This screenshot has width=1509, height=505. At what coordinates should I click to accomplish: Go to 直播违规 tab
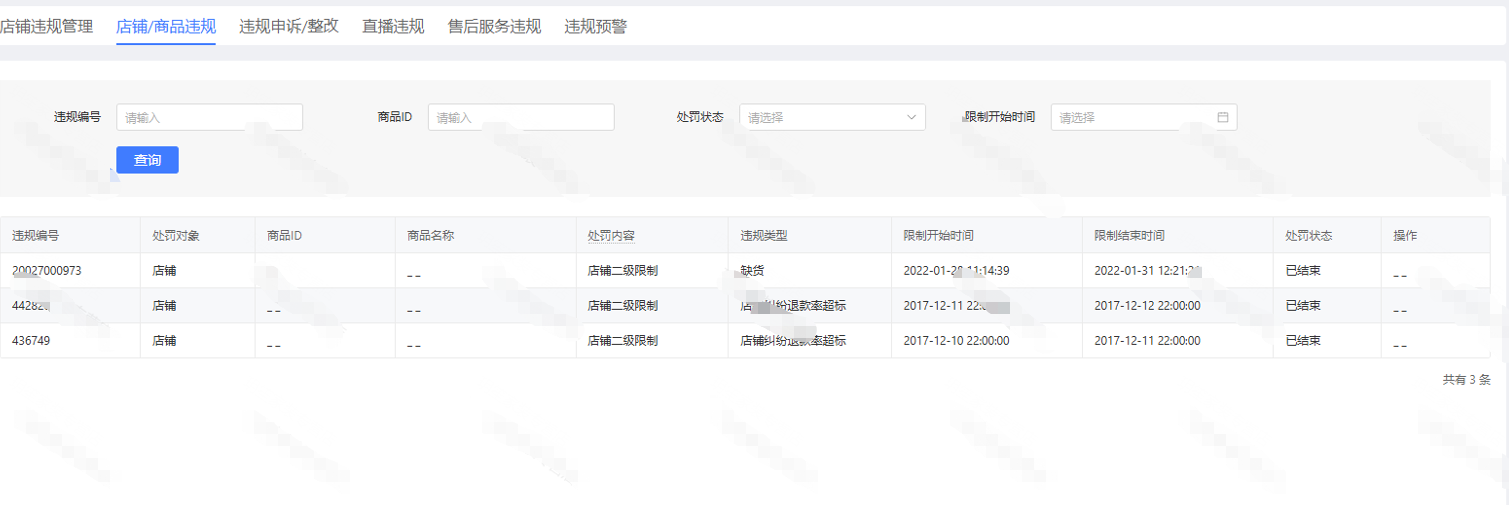point(393,26)
